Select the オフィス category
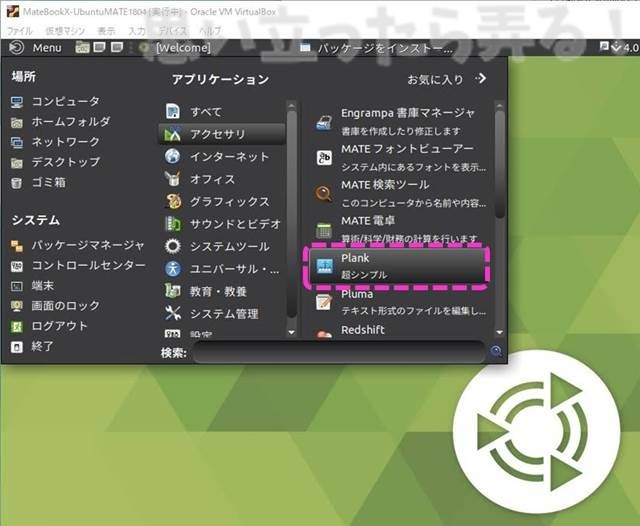Viewport: 640px width, 526px height. 222,179
